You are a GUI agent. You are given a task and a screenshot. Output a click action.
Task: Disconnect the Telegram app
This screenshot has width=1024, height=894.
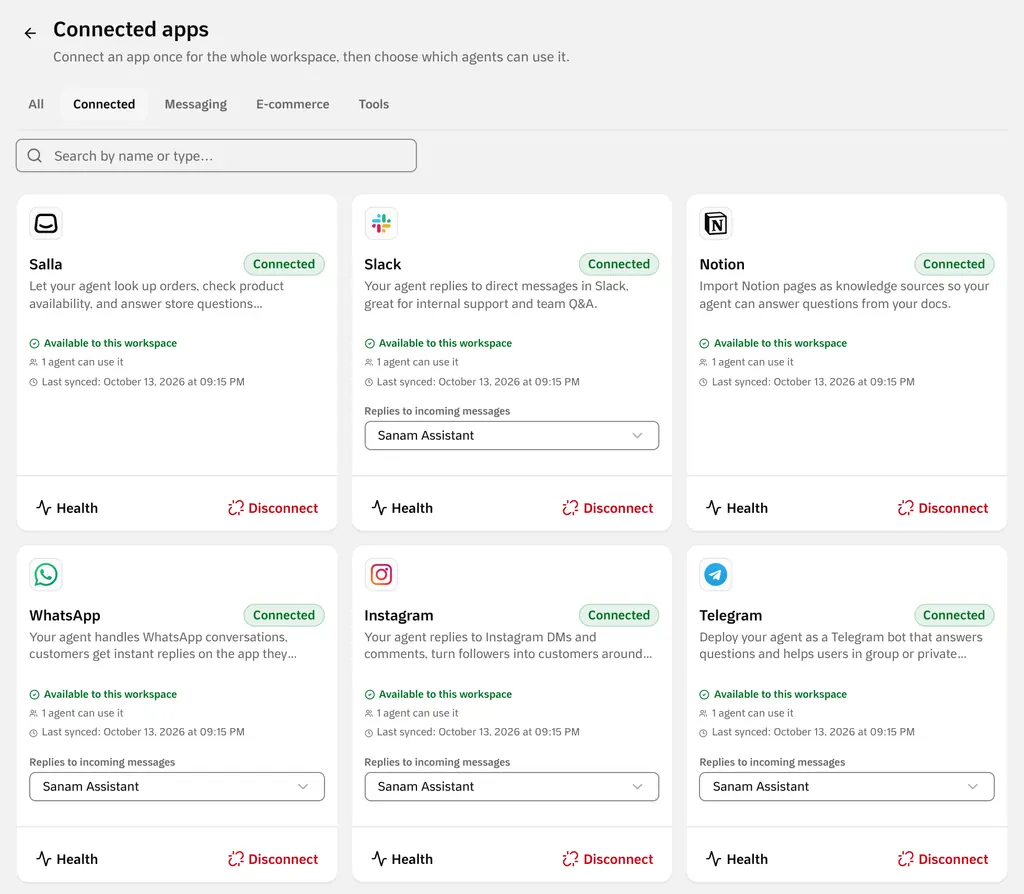943,859
